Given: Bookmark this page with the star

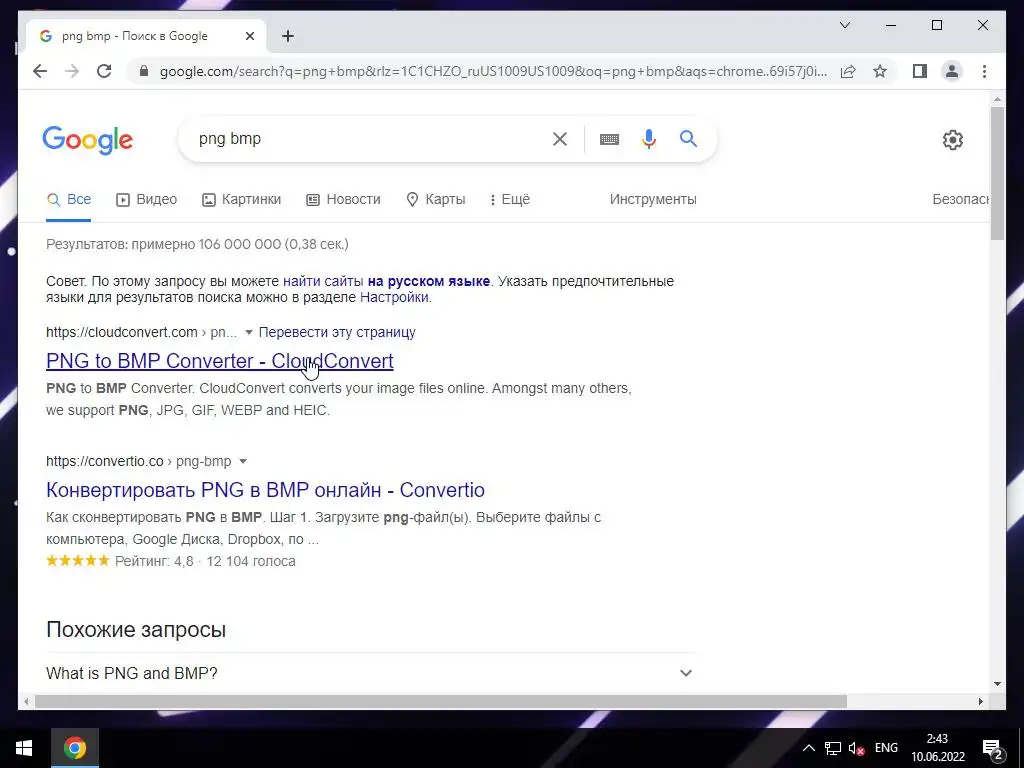Looking at the screenshot, I should [880, 71].
